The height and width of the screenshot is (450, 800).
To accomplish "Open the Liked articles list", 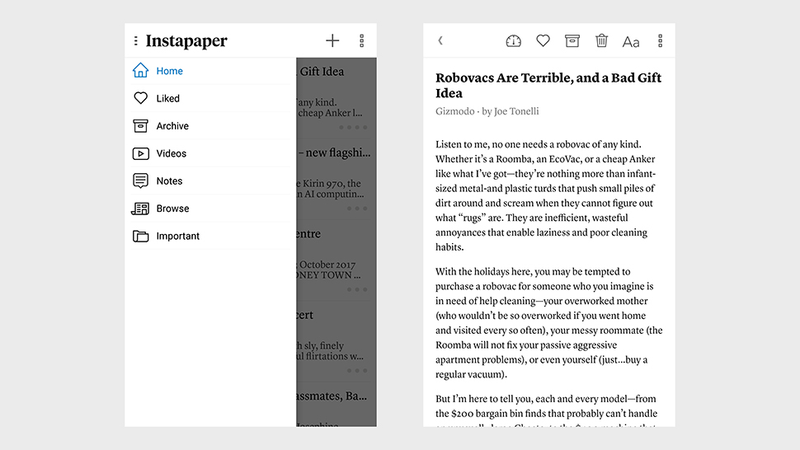I will 210,98.
